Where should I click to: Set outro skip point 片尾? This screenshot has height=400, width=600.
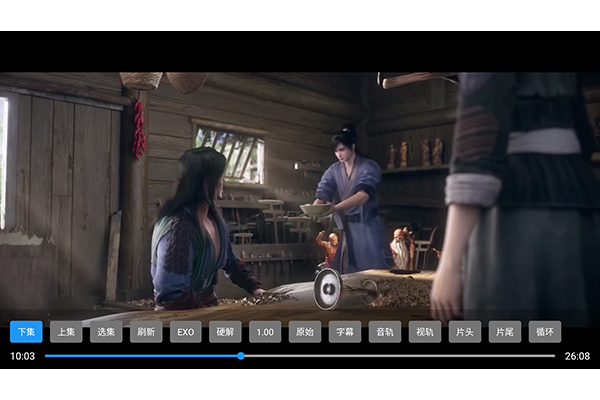point(504,331)
